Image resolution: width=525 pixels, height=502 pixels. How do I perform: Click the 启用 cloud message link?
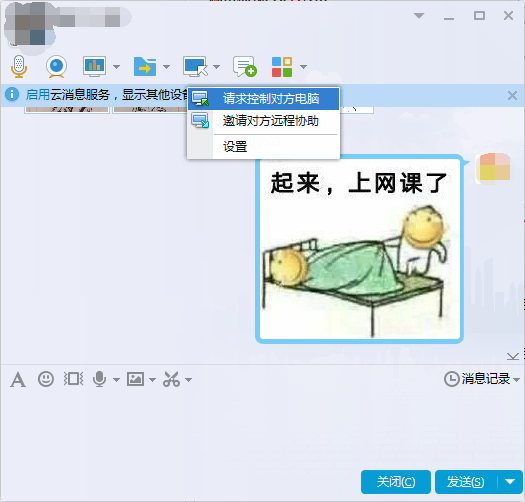click(38, 95)
